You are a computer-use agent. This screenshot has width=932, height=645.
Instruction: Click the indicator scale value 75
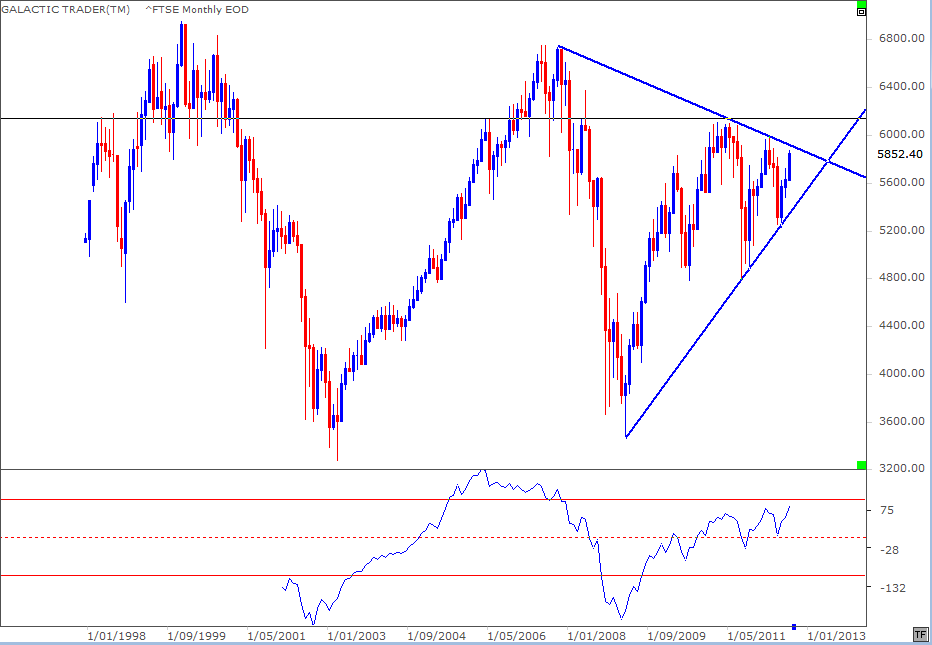coord(886,511)
